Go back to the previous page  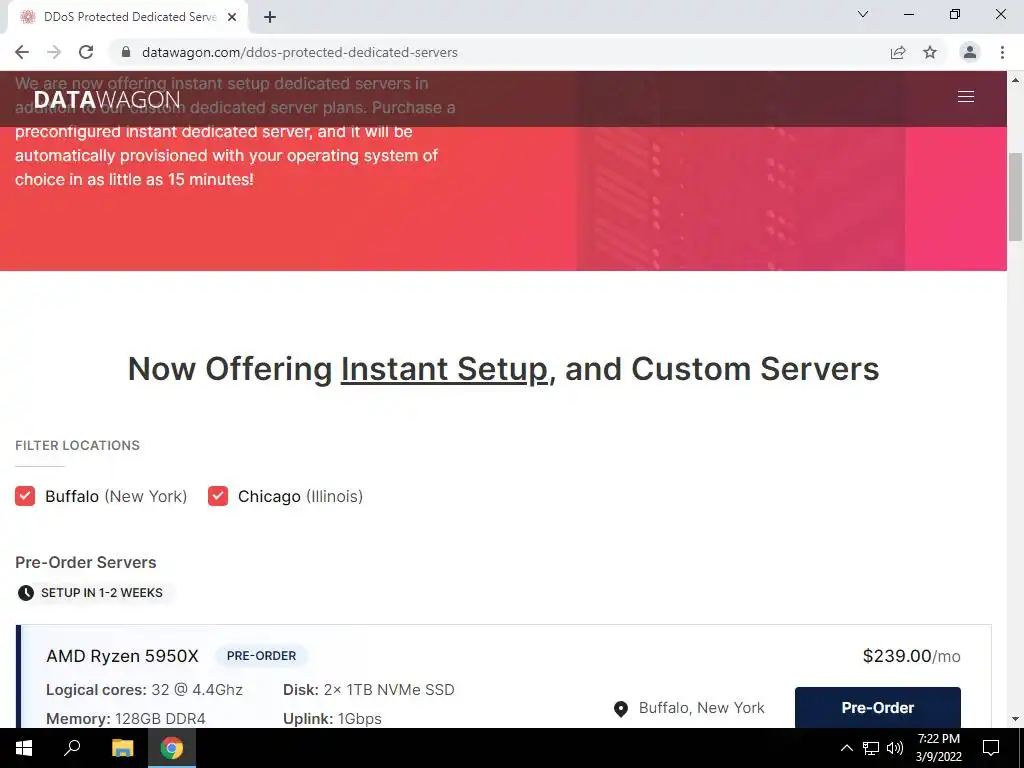22,52
